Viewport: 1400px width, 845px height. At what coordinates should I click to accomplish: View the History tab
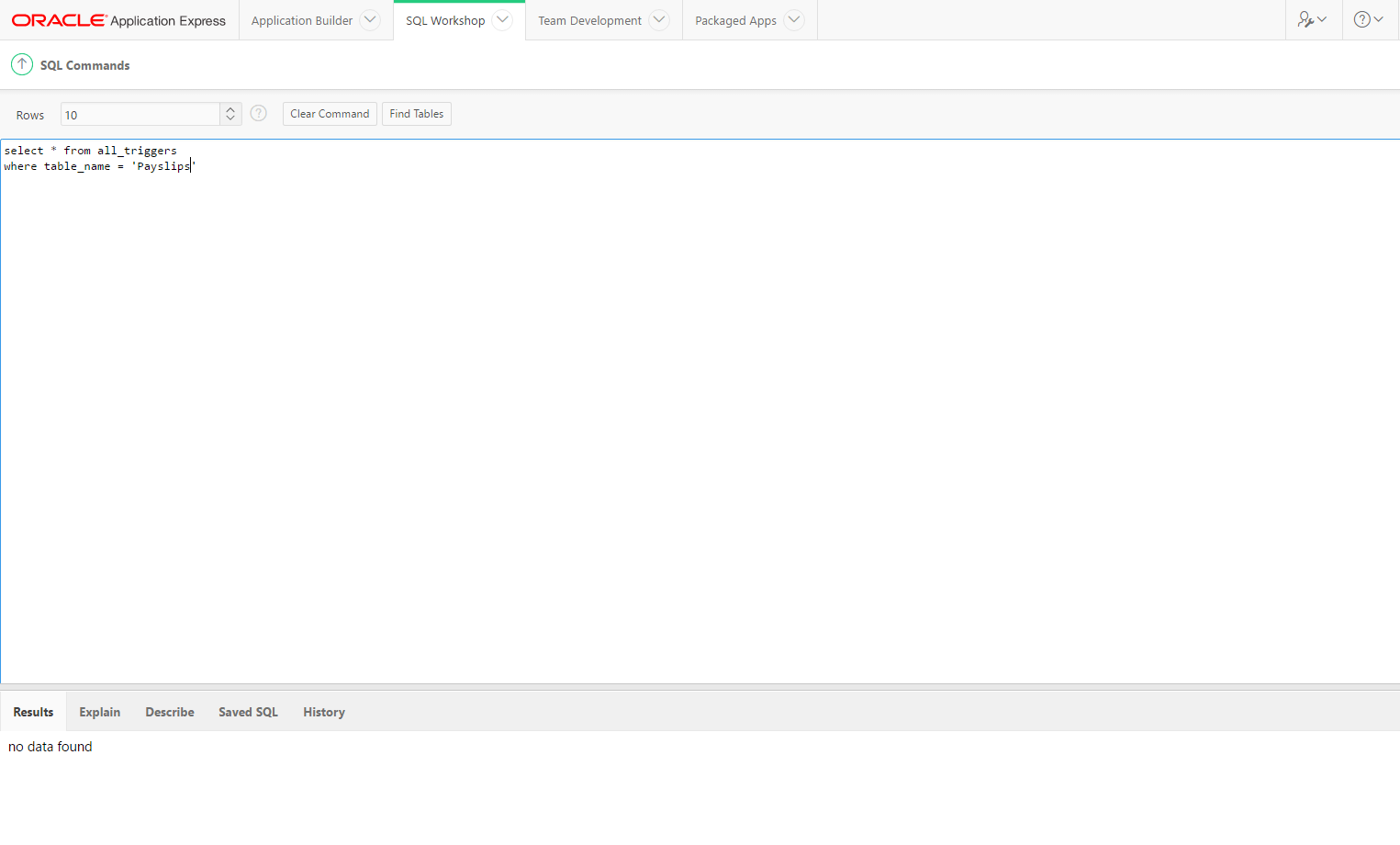[323, 712]
